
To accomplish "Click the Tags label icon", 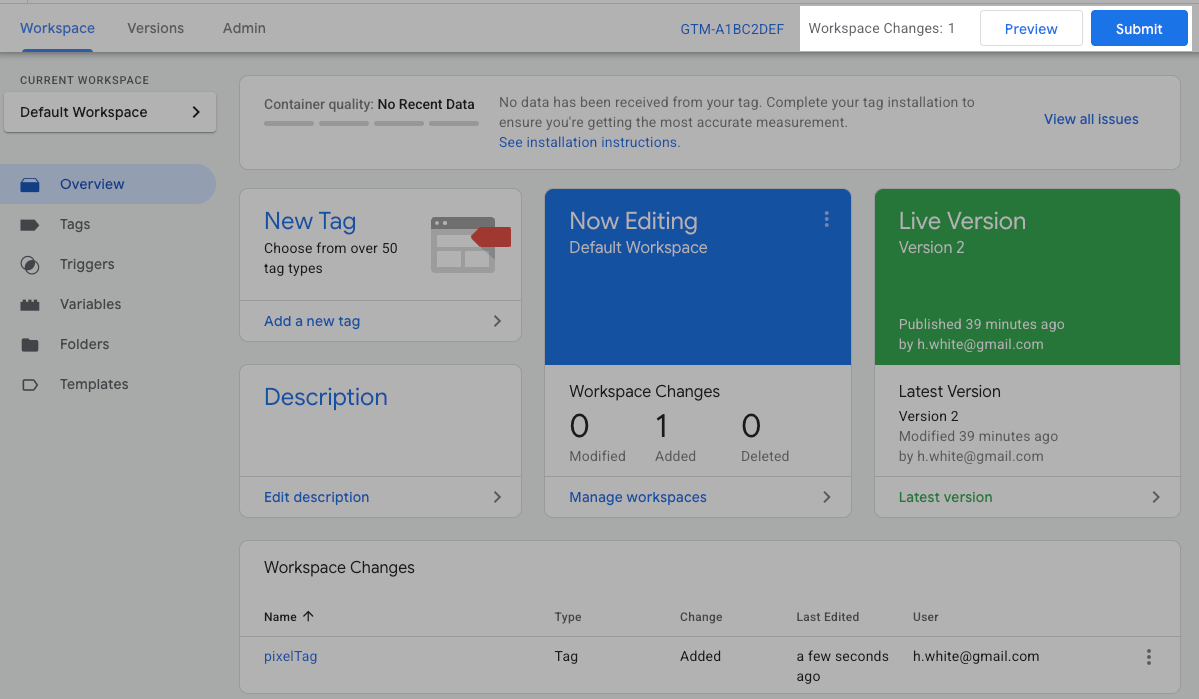I will (x=30, y=225).
